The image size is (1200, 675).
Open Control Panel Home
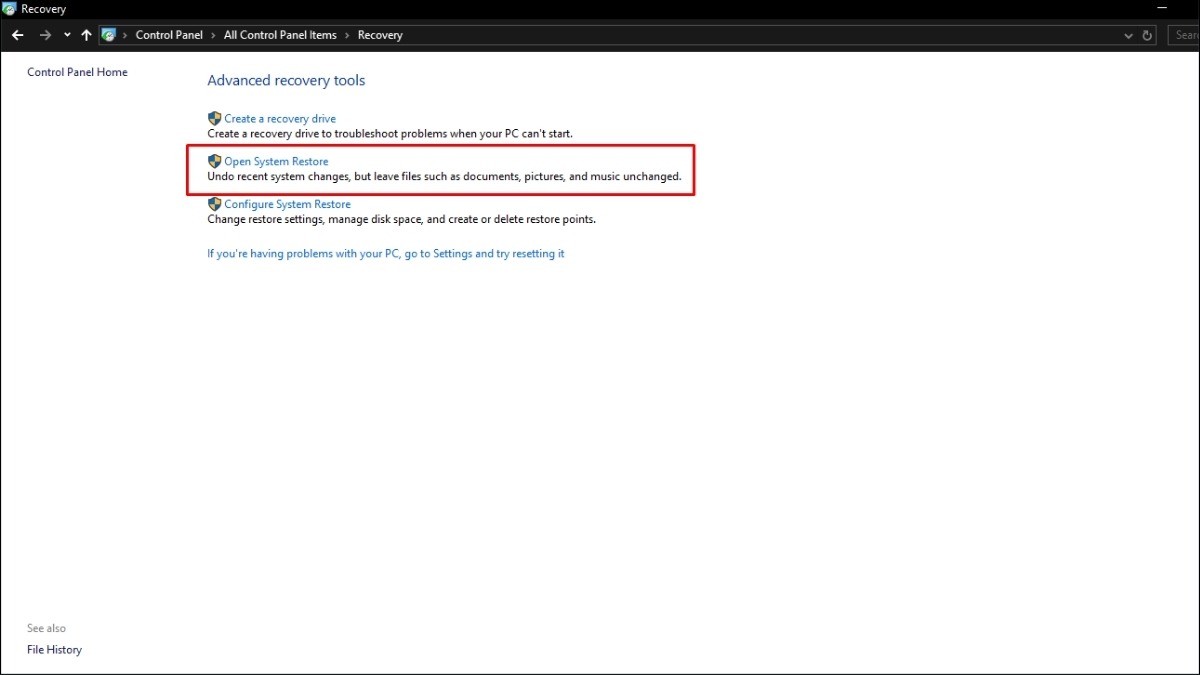77,72
